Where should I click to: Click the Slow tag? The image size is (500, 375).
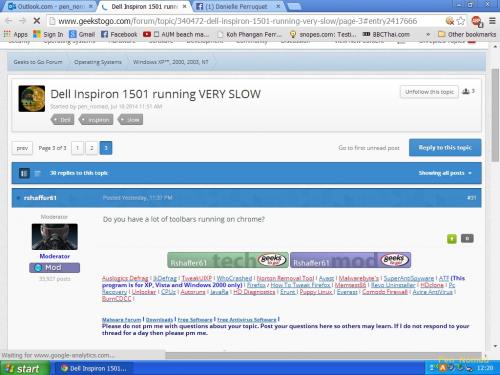131,120
